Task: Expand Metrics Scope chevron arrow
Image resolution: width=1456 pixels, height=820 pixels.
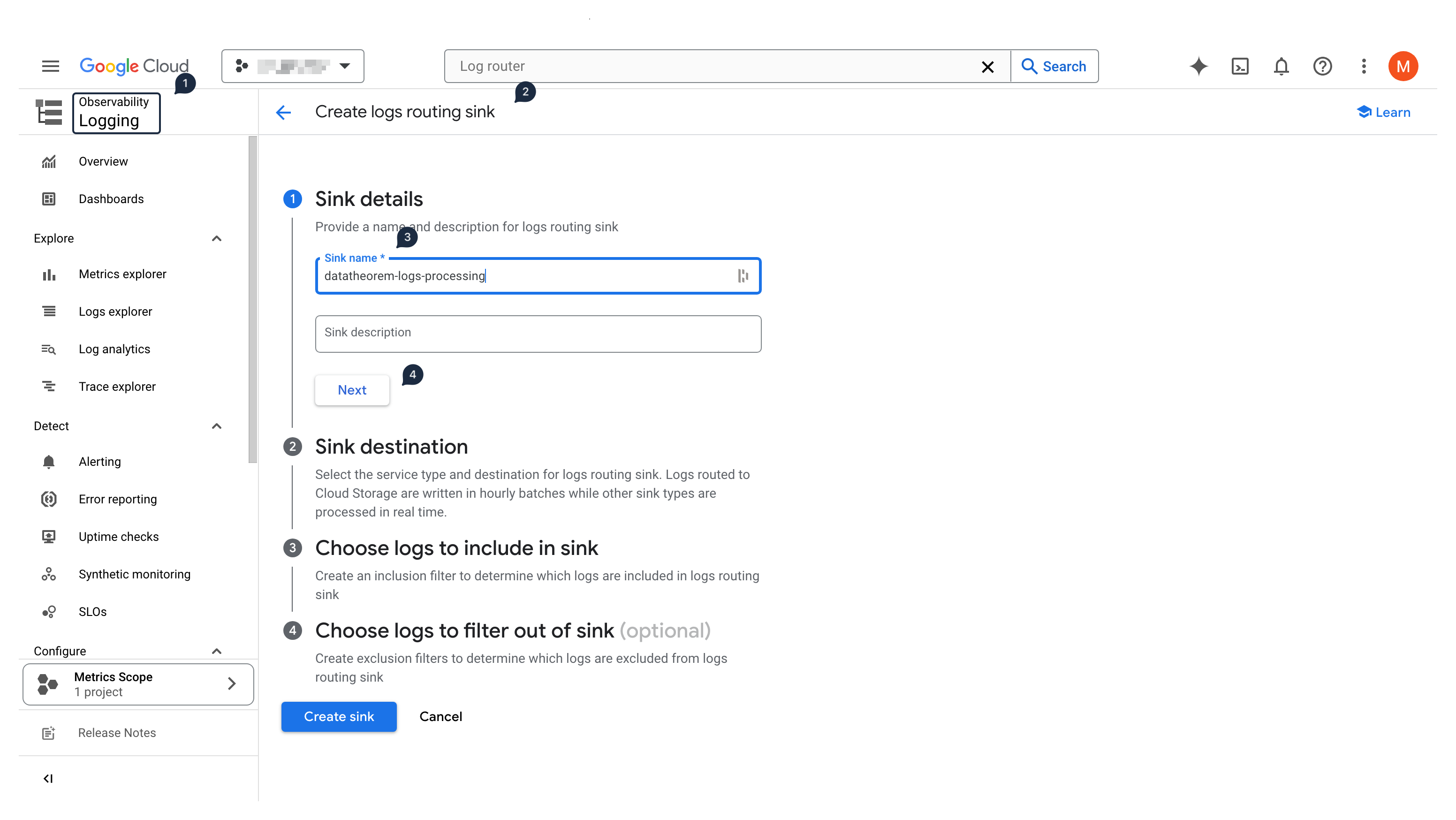Action: (231, 684)
